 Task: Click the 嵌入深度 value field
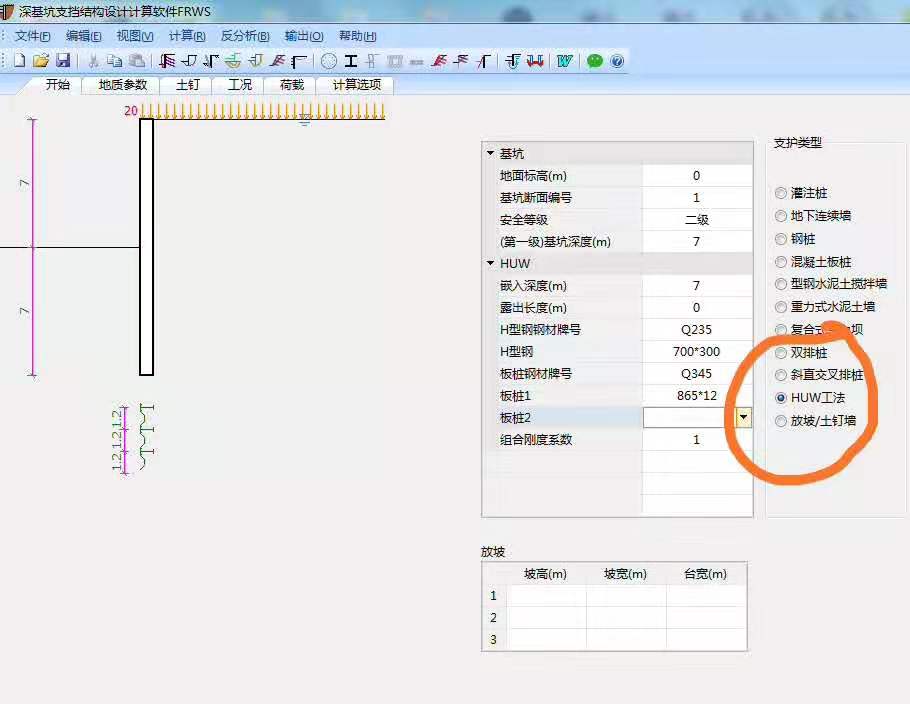[x=696, y=286]
